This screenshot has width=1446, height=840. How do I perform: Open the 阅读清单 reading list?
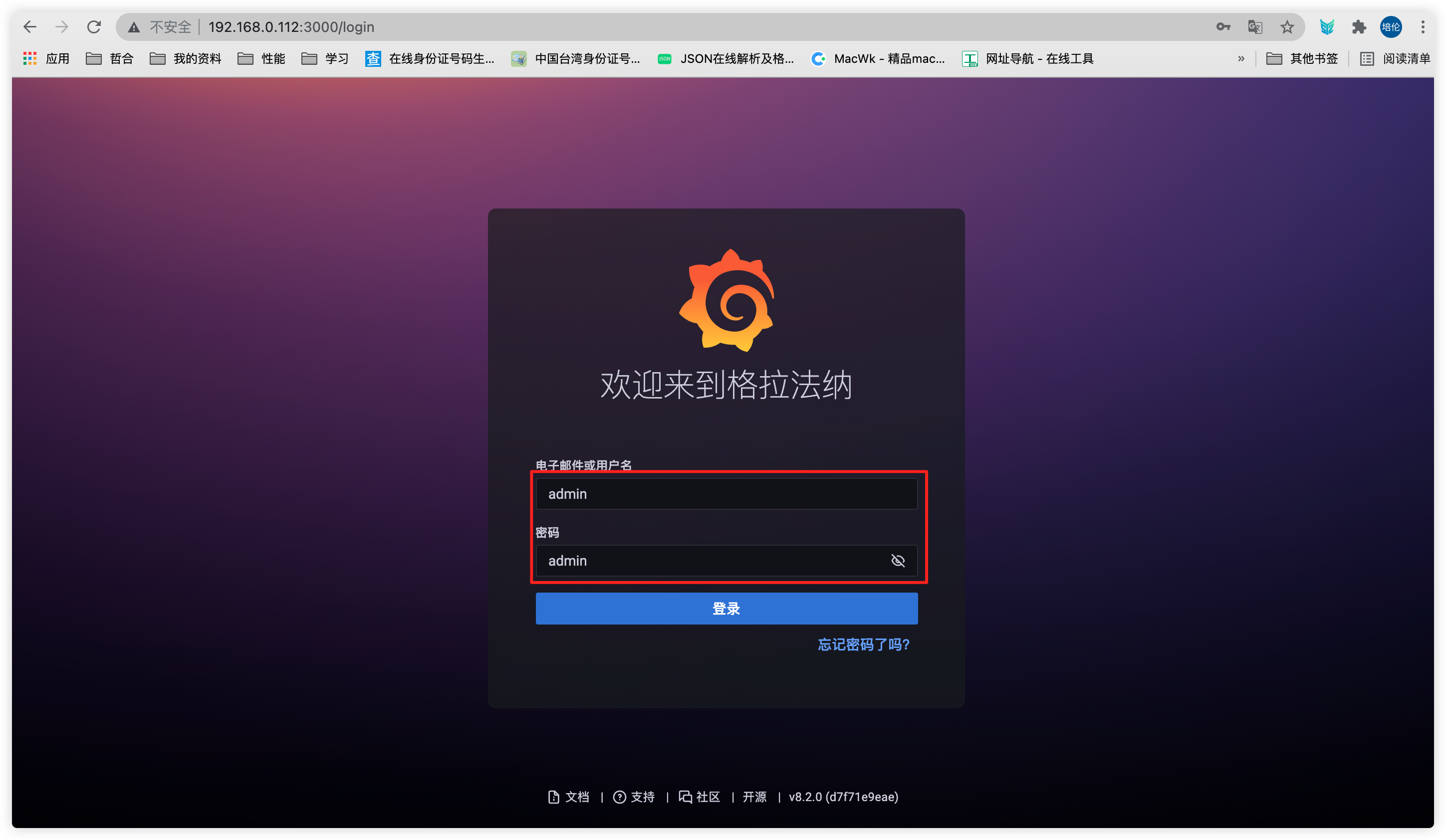click(x=1395, y=58)
